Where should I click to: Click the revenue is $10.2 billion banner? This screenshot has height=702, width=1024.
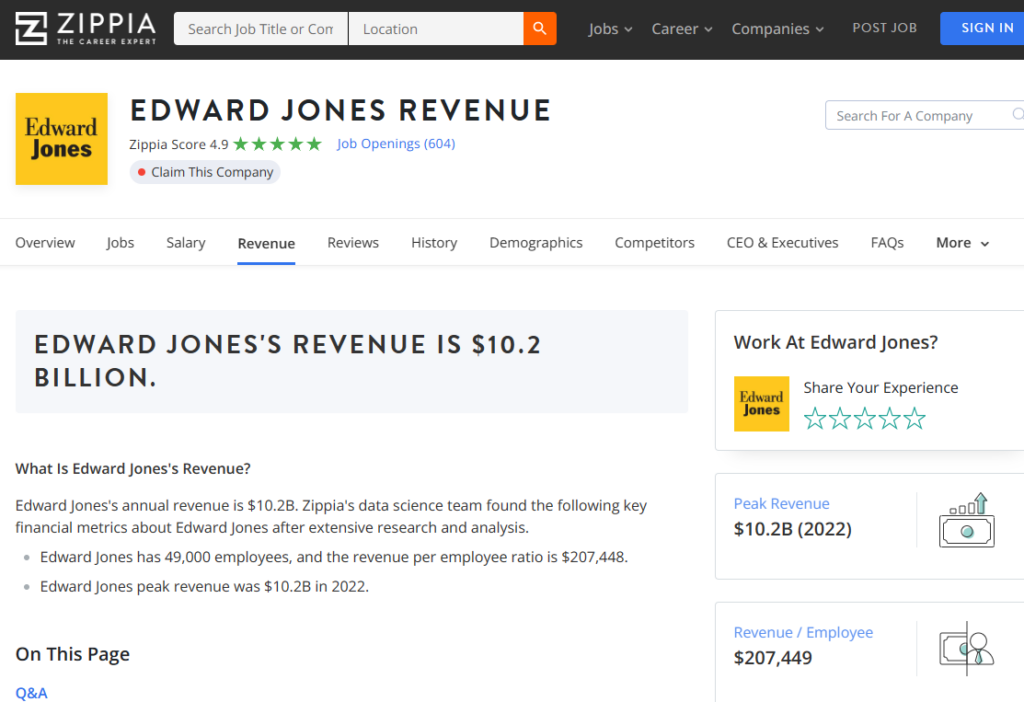tap(351, 361)
